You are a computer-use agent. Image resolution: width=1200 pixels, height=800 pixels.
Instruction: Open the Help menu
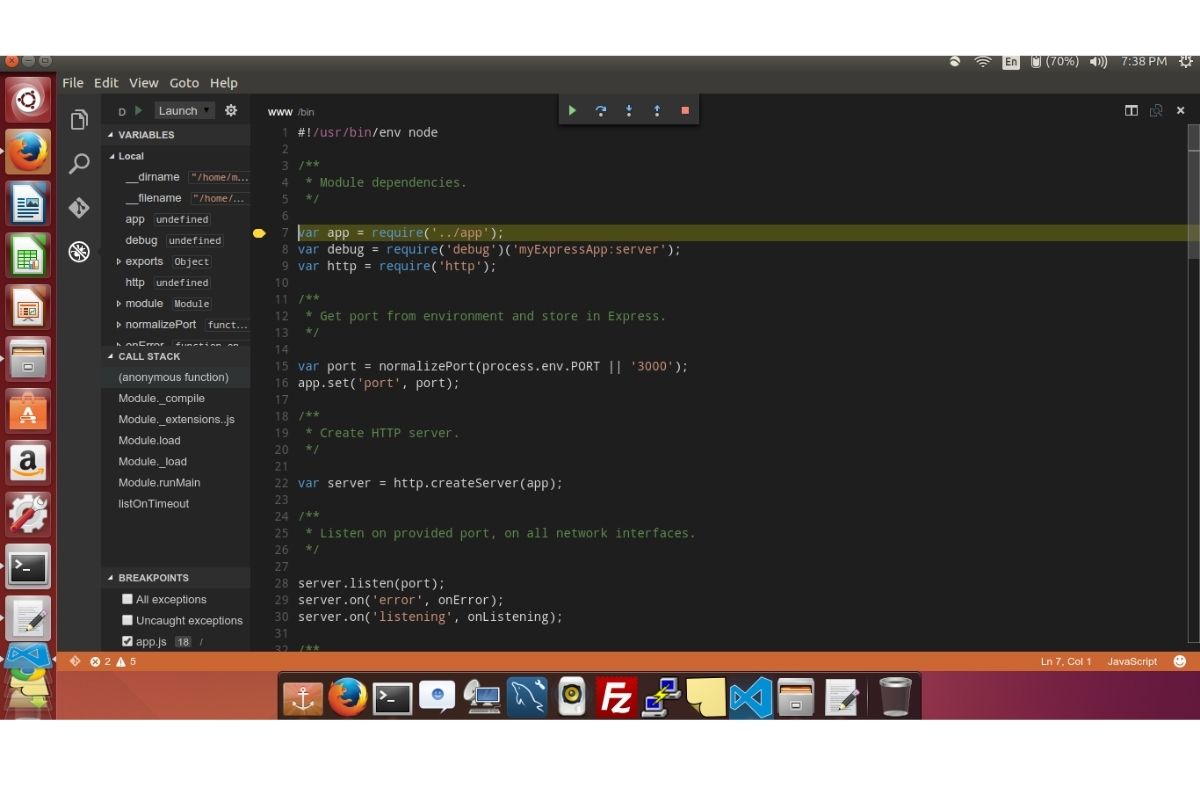pos(224,83)
